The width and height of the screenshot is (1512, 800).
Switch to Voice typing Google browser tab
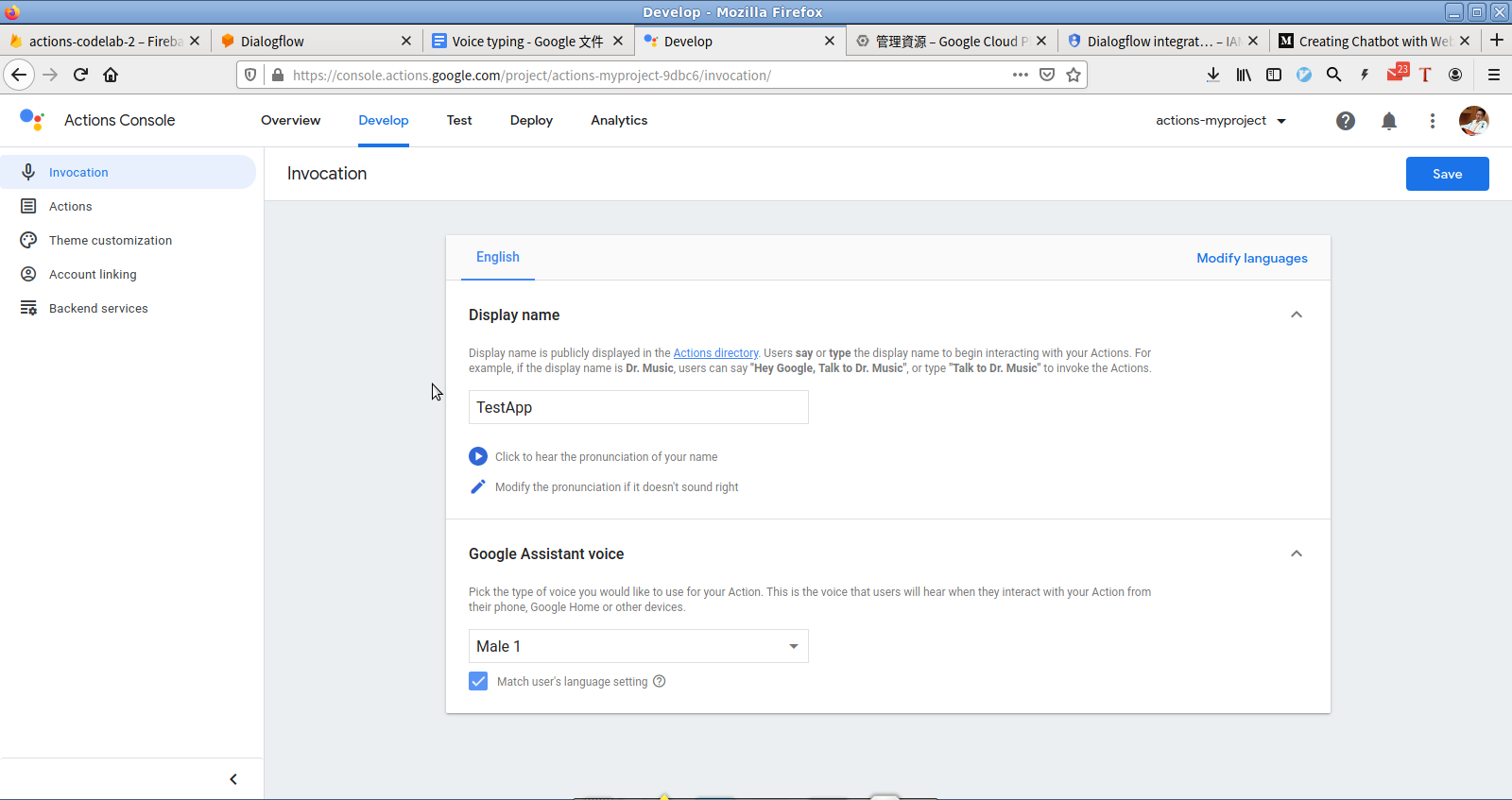click(x=527, y=41)
